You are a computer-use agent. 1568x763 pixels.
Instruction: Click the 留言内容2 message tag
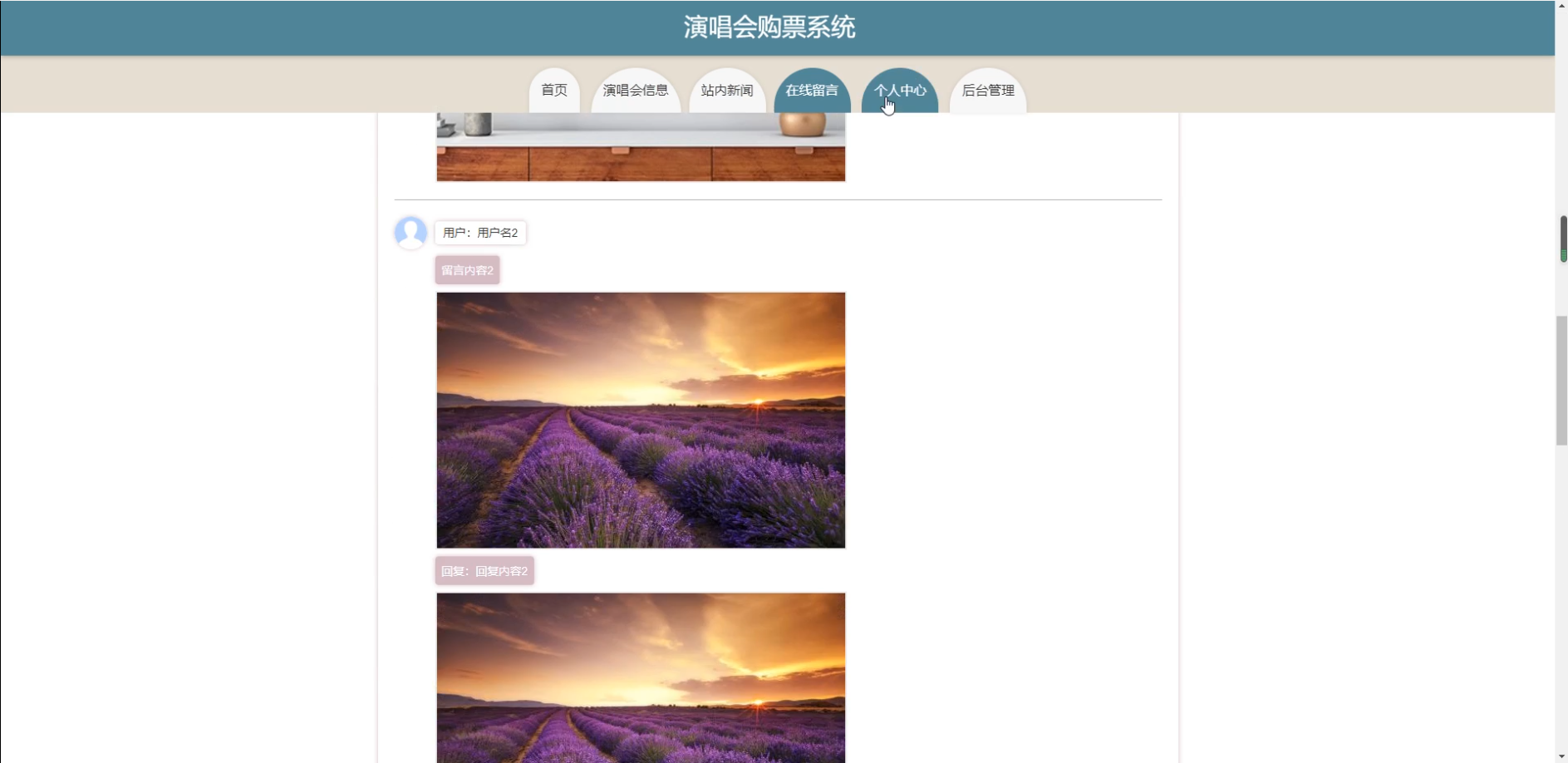(467, 270)
